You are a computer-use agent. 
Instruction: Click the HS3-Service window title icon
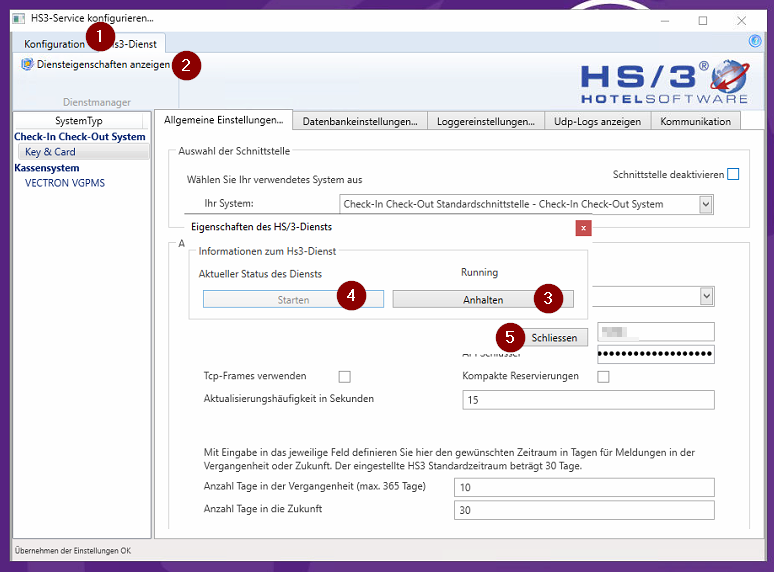[19, 19]
